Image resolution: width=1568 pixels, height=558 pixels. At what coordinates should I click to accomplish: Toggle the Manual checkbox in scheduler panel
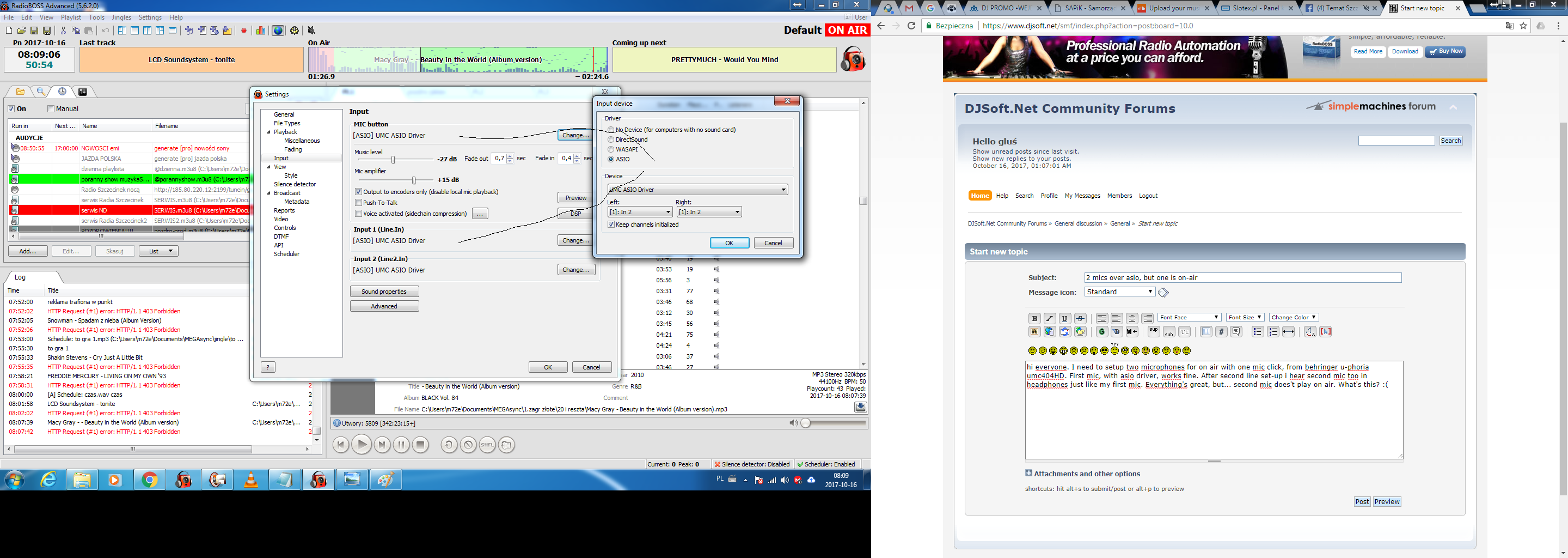51,109
